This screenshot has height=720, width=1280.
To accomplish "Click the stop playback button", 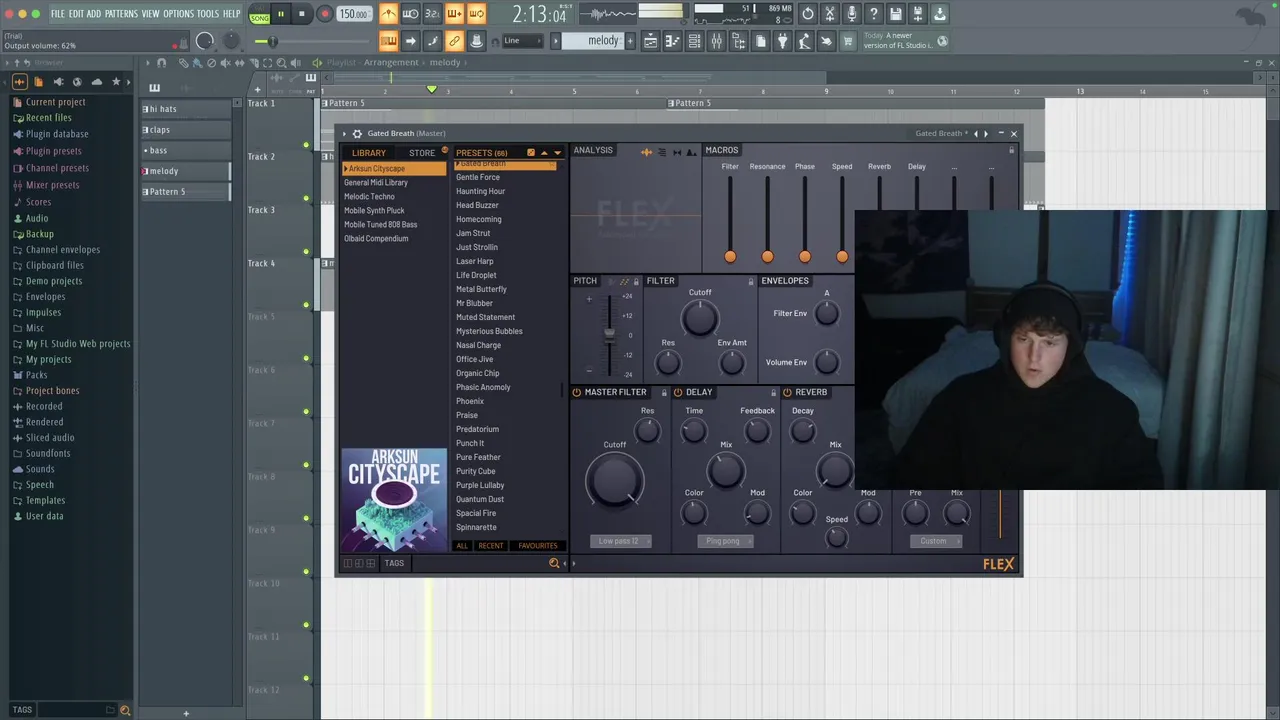I will [x=301, y=14].
